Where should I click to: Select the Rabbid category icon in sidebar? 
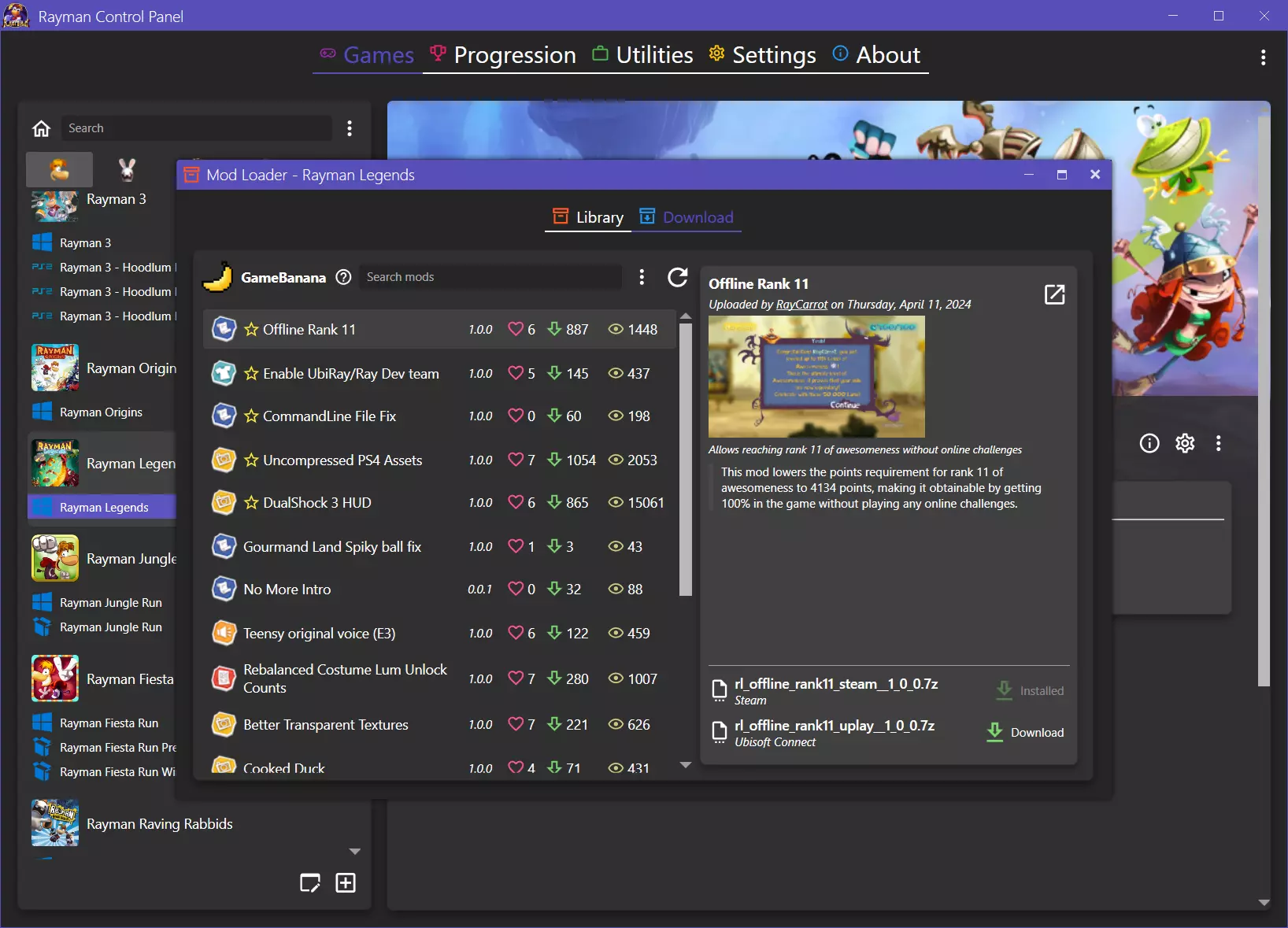[127, 169]
